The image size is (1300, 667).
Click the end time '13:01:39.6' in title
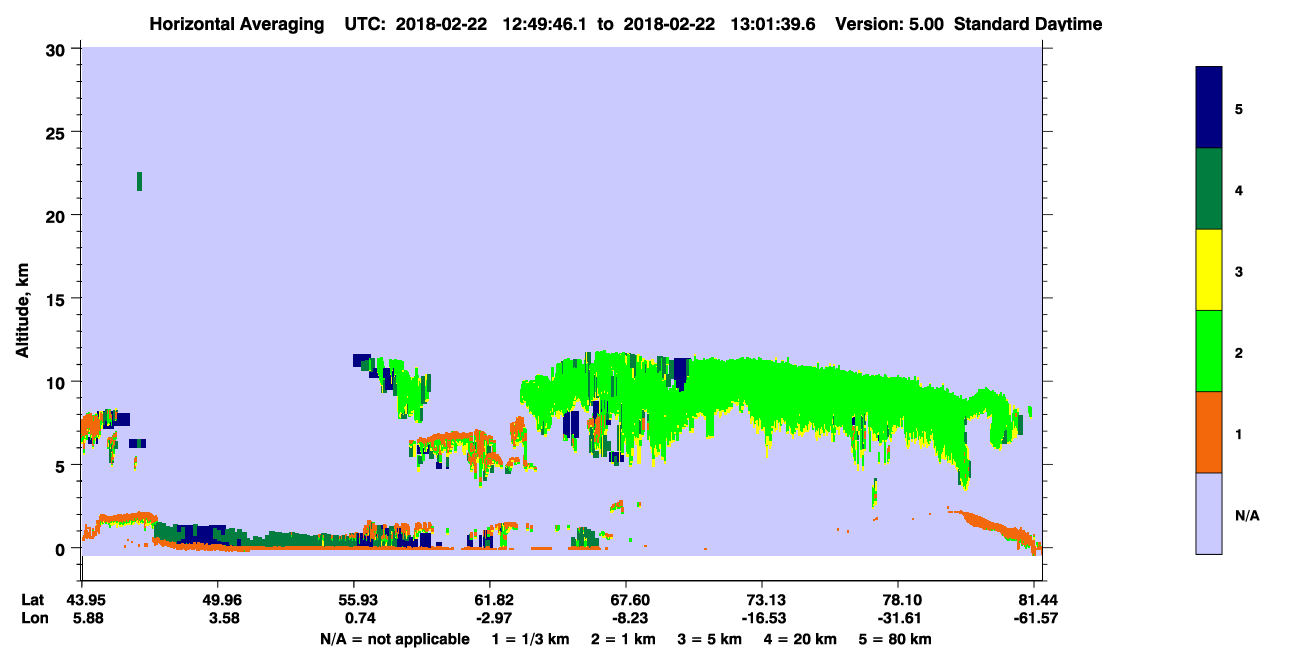point(774,24)
